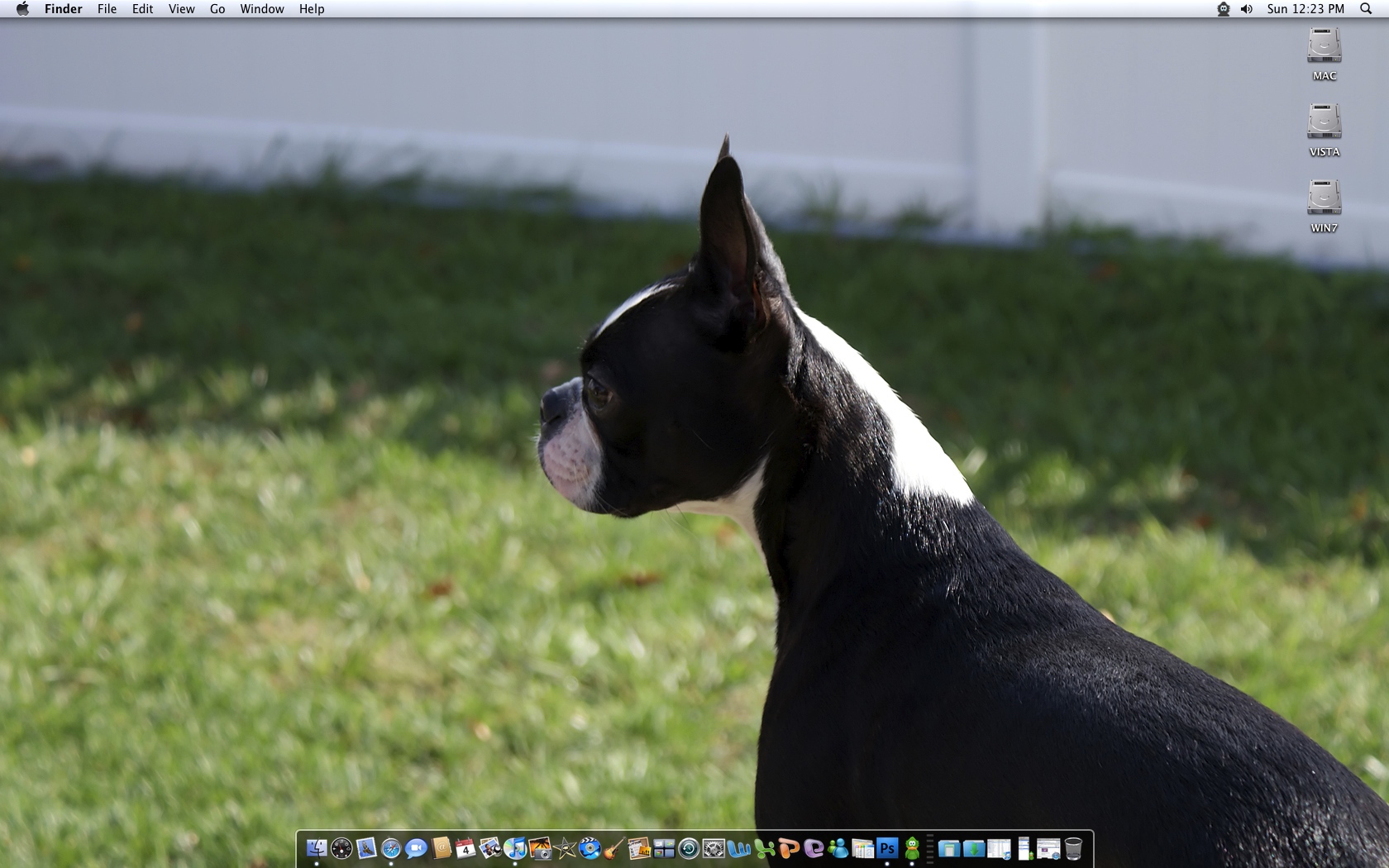The height and width of the screenshot is (868, 1389).
Task: Open Address Book in the Dock
Action: (441, 848)
